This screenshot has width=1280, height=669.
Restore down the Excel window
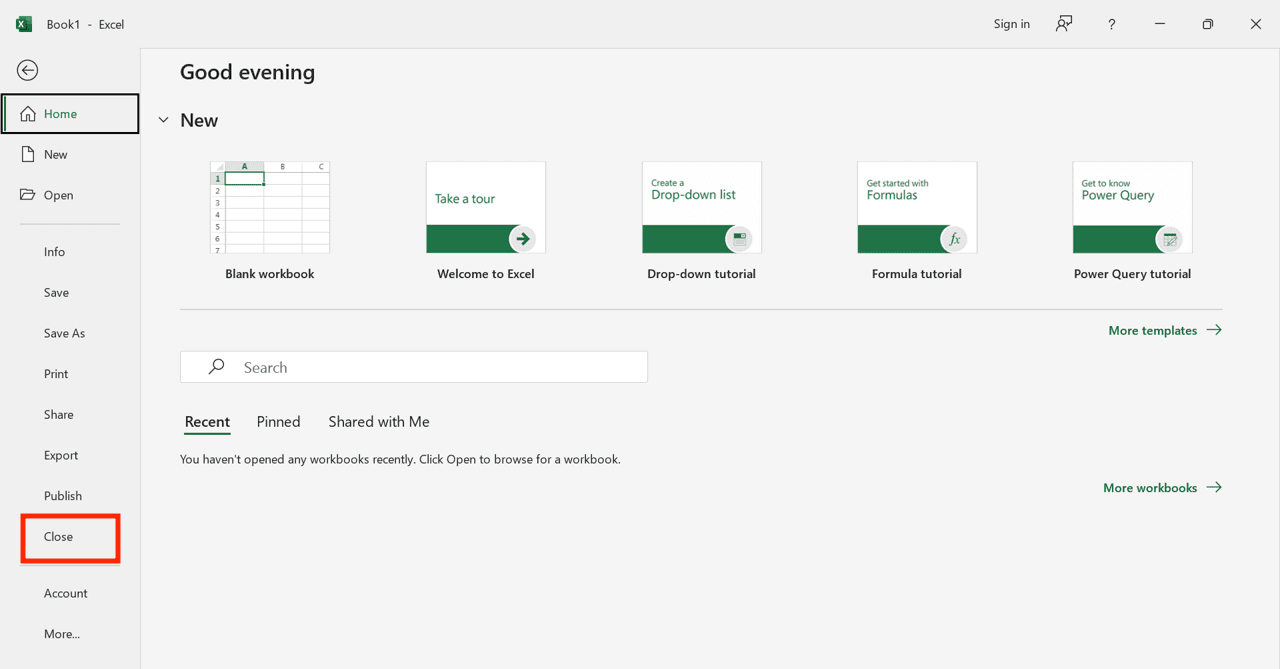tap(1208, 24)
